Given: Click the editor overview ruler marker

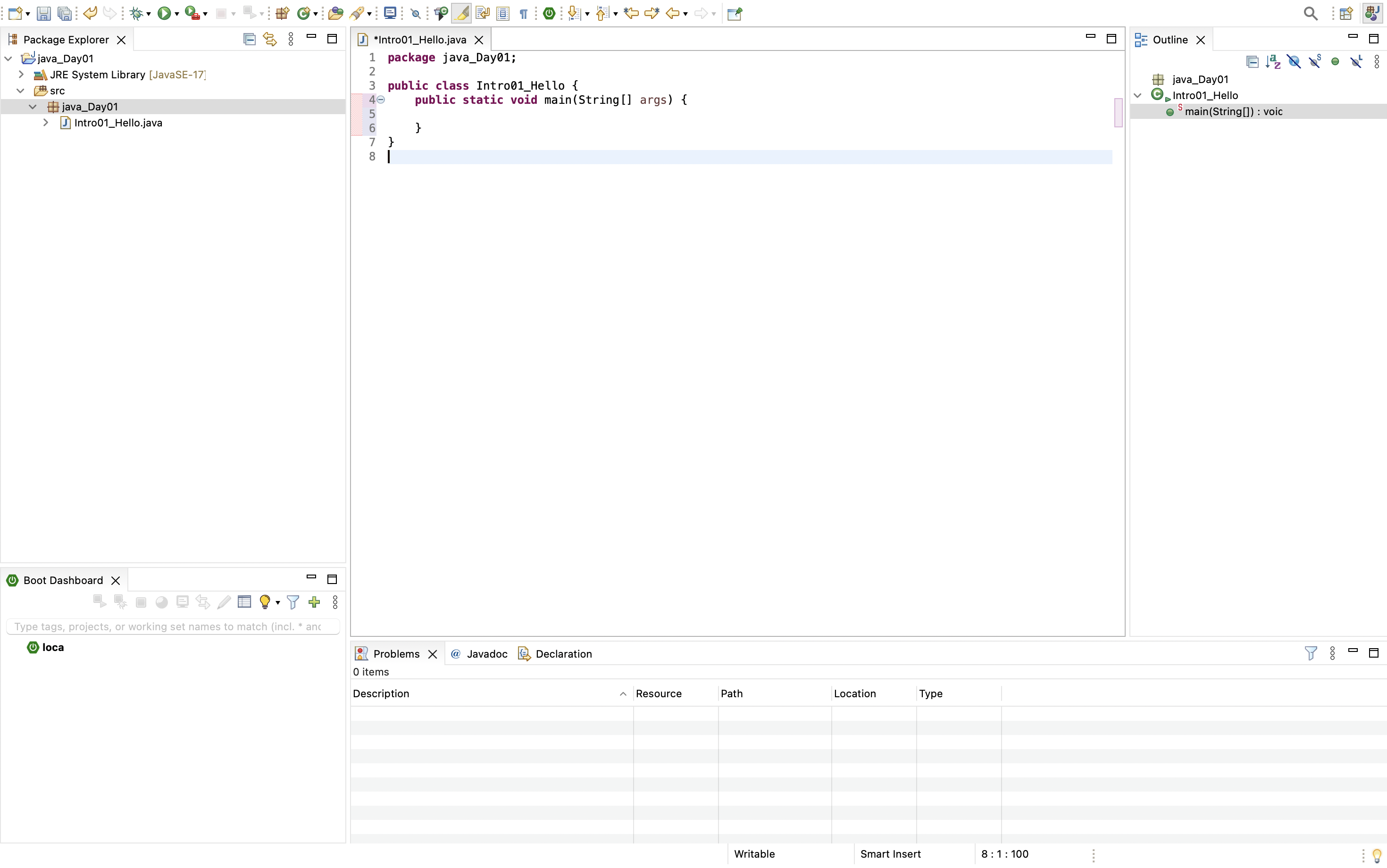Looking at the screenshot, I should pos(1118,113).
